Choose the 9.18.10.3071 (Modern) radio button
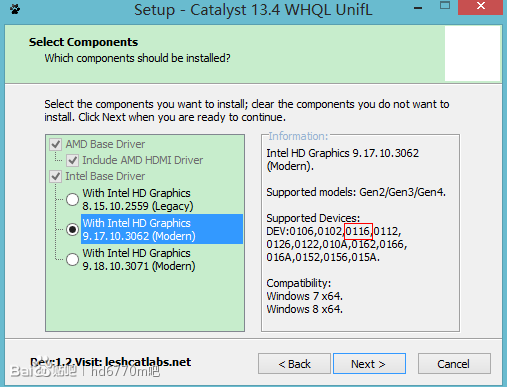The image size is (507, 387). [72, 259]
